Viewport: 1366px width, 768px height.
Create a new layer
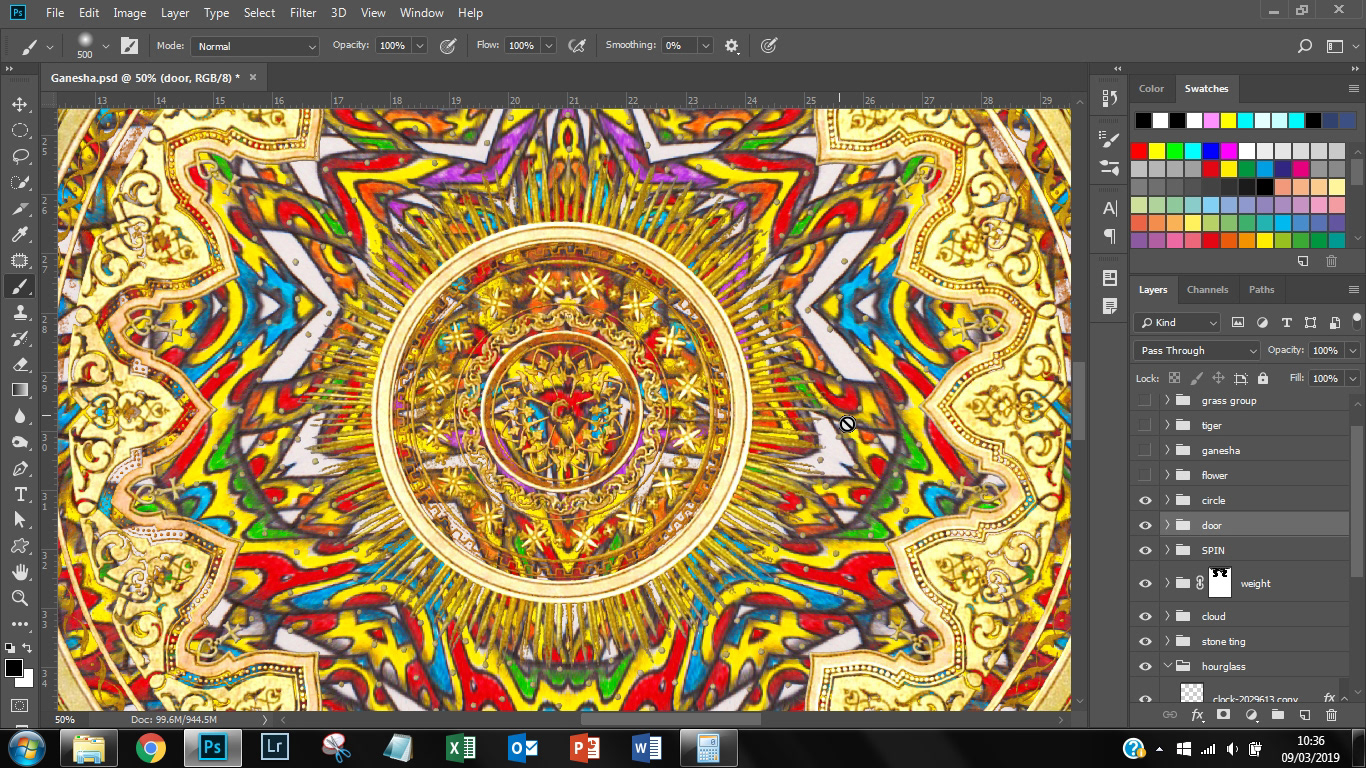[1304, 715]
